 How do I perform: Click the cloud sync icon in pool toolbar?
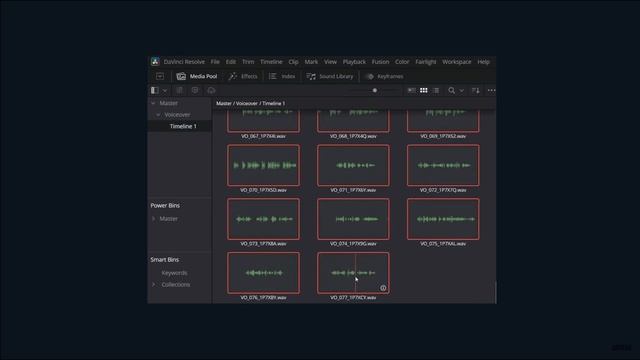[211, 90]
